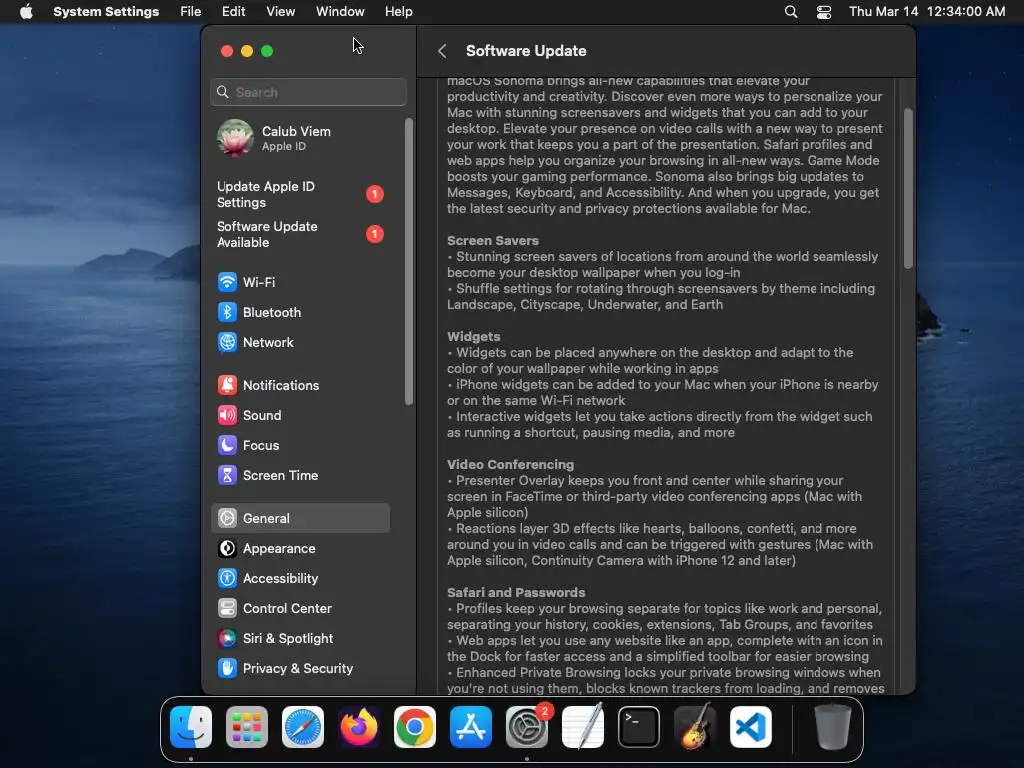Click the Safari and Passwords heading
This screenshot has width=1024, height=768.
(x=516, y=592)
